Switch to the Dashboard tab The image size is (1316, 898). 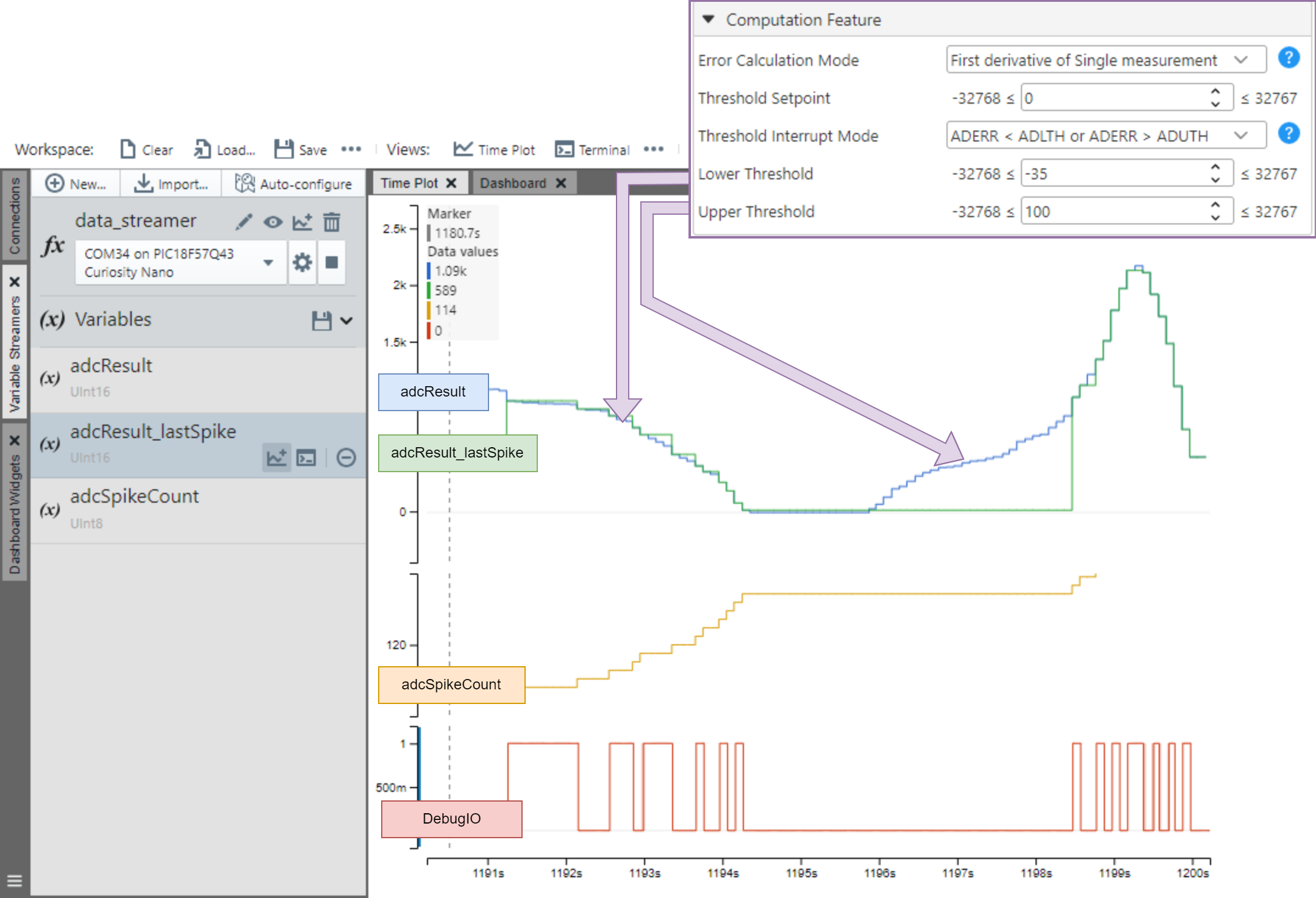(512, 183)
